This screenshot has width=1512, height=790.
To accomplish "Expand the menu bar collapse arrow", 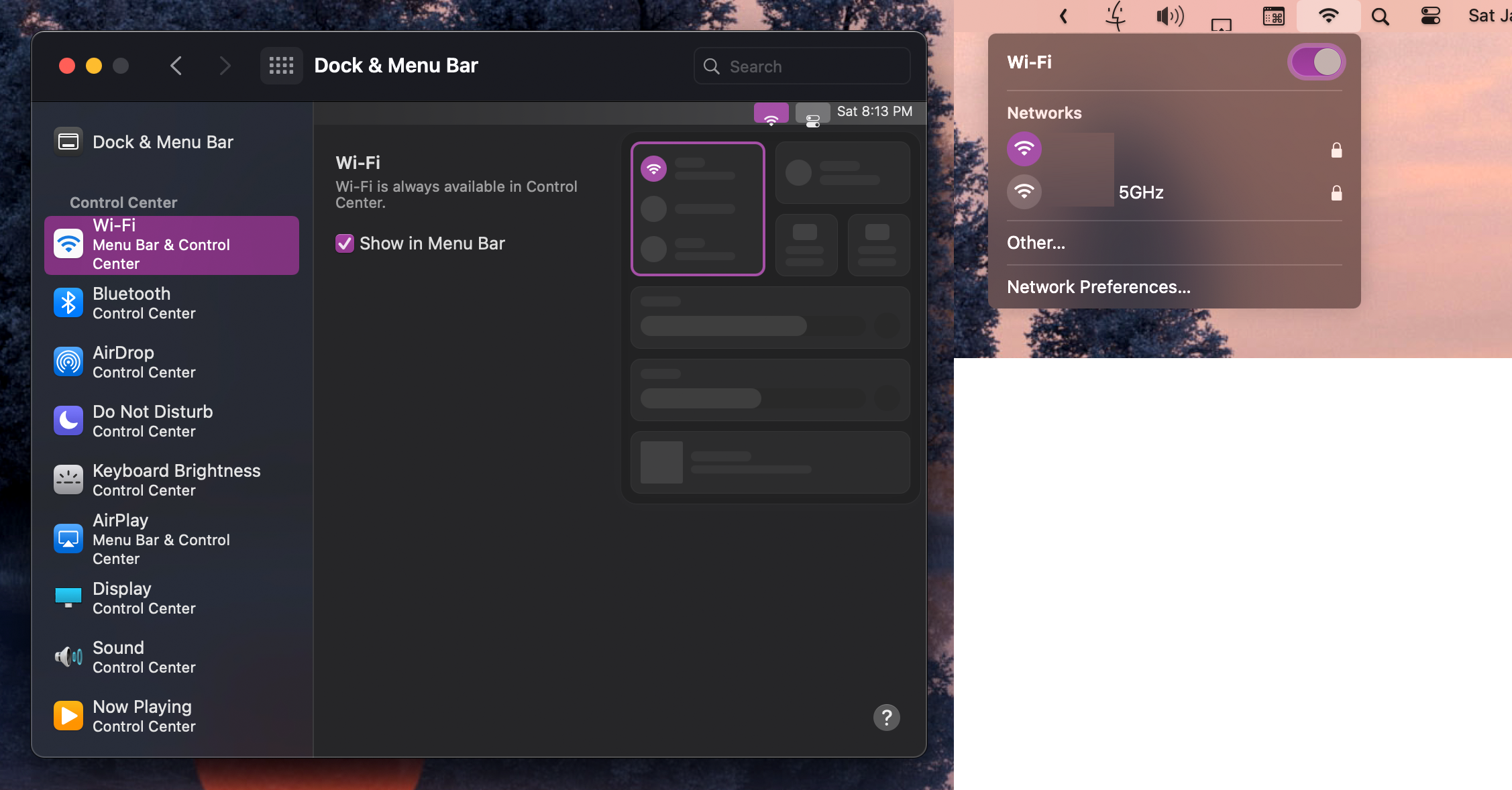I will [x=1063, y=16].
